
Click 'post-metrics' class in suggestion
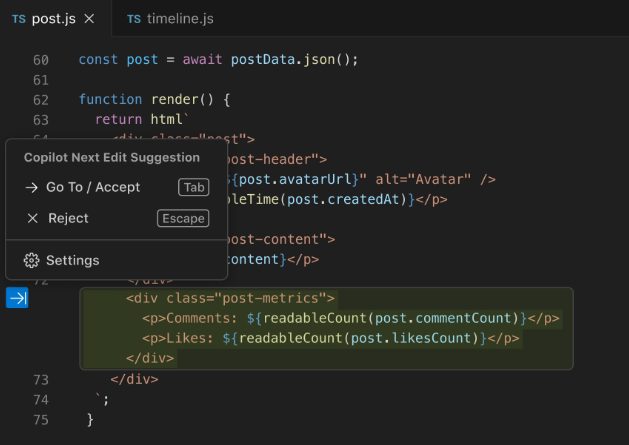(x=270, y=298)
